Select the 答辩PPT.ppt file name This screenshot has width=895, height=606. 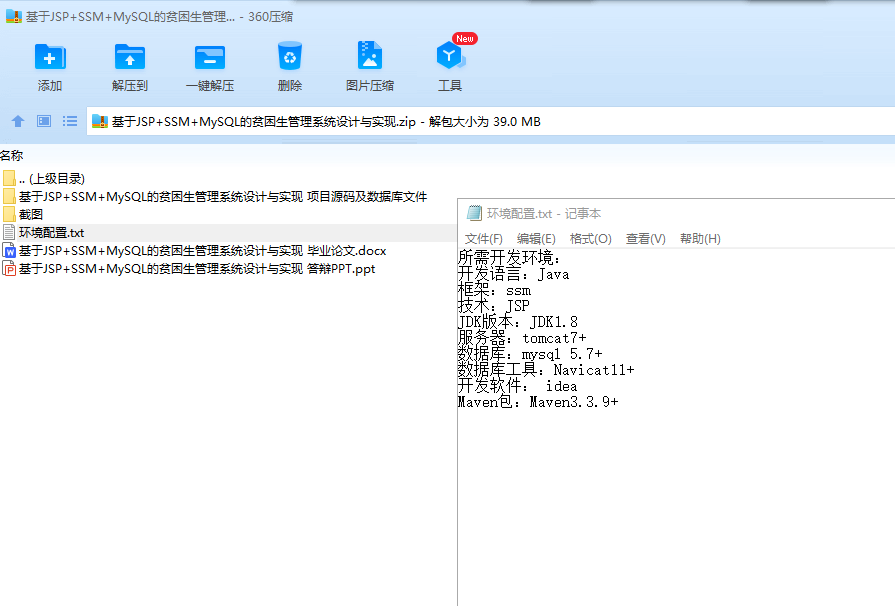coord(197,269)
